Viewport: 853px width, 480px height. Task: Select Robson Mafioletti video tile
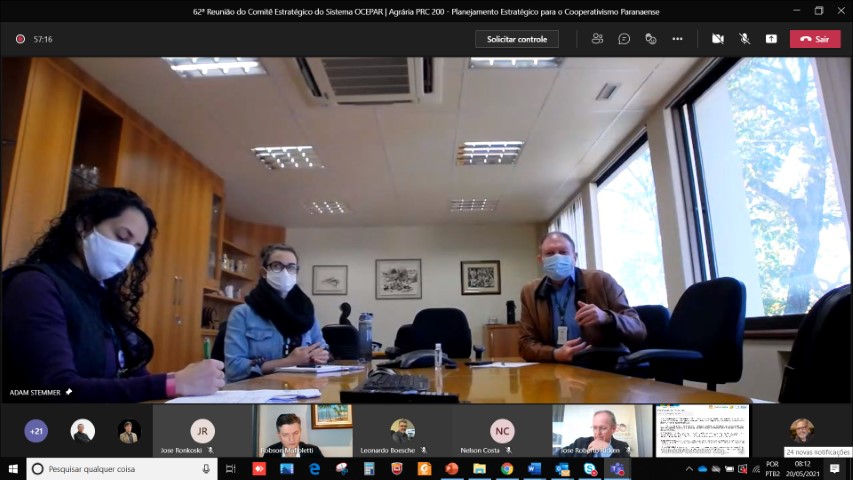point(302,431)
